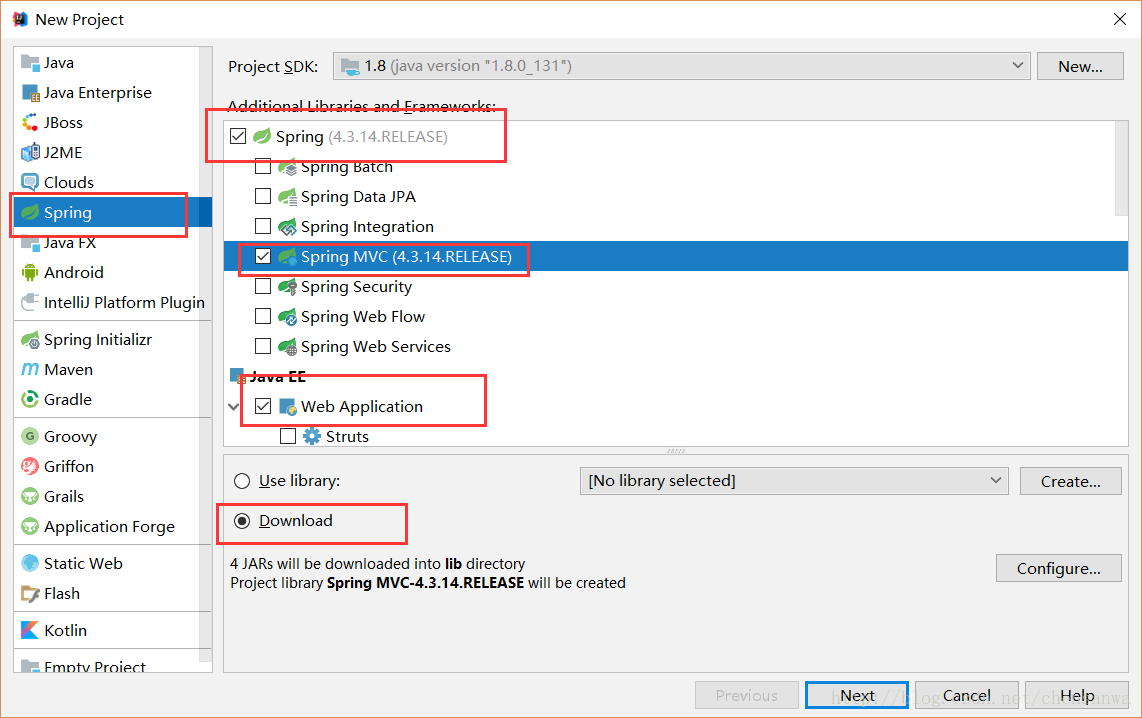Image resolution: width=1142 pixels, height=718 pixels.
Task: Select the Empty Project entry
Action: (95, 666)
